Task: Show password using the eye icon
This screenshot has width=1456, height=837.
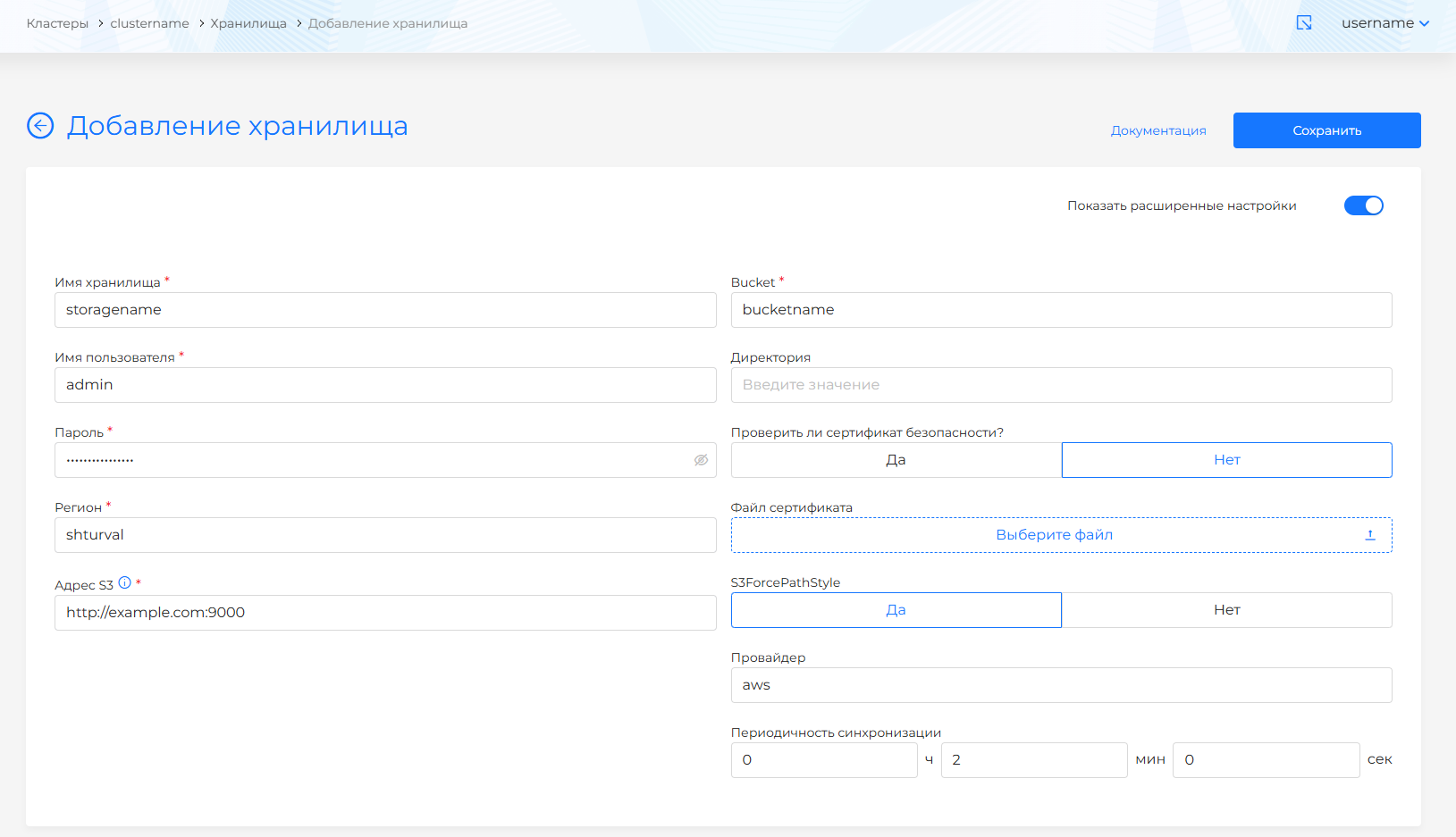Action: coord(701,460)
